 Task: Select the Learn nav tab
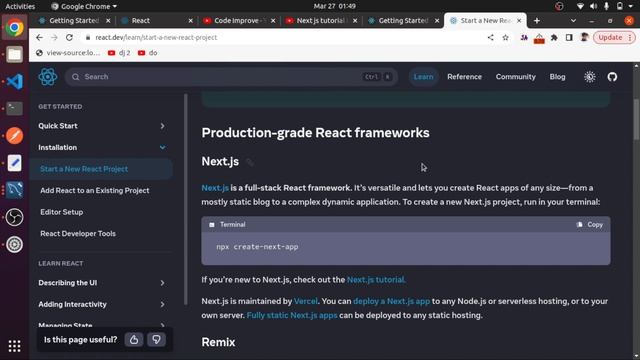click(423, 77)
